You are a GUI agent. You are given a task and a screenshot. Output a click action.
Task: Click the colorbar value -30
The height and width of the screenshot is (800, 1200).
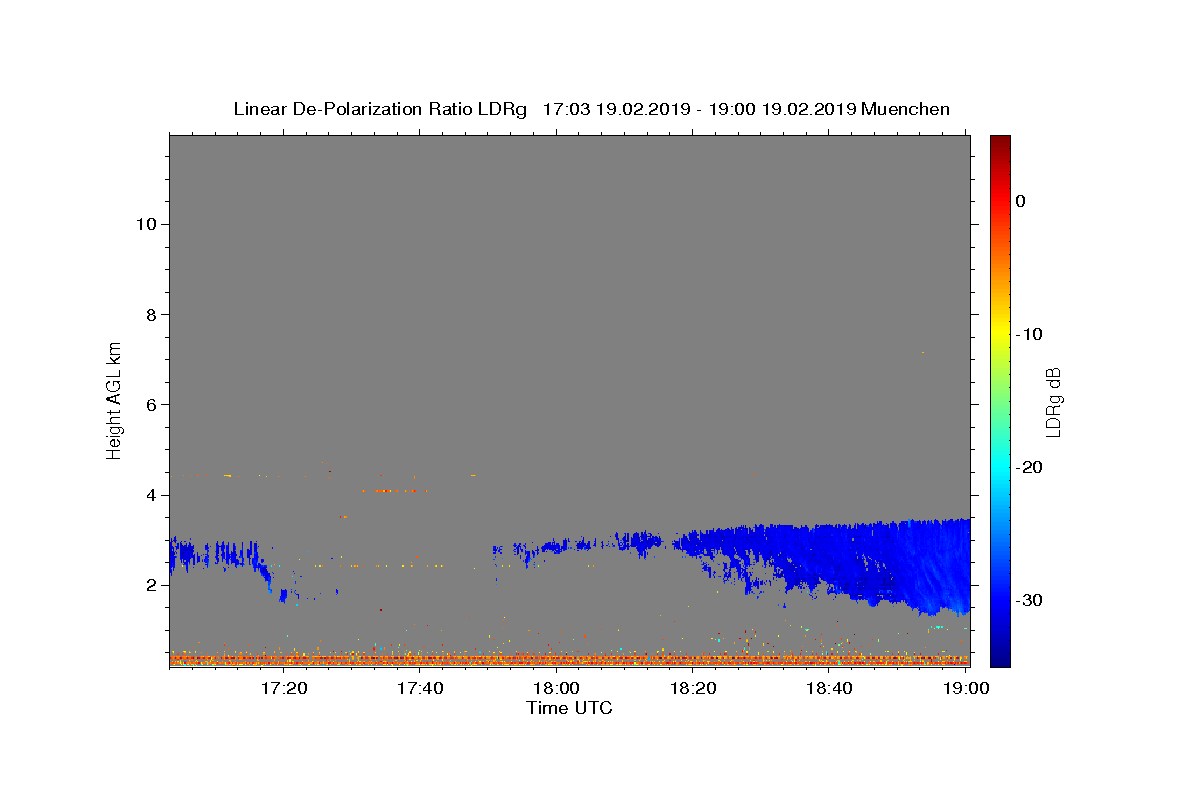tap(1030, 600)
